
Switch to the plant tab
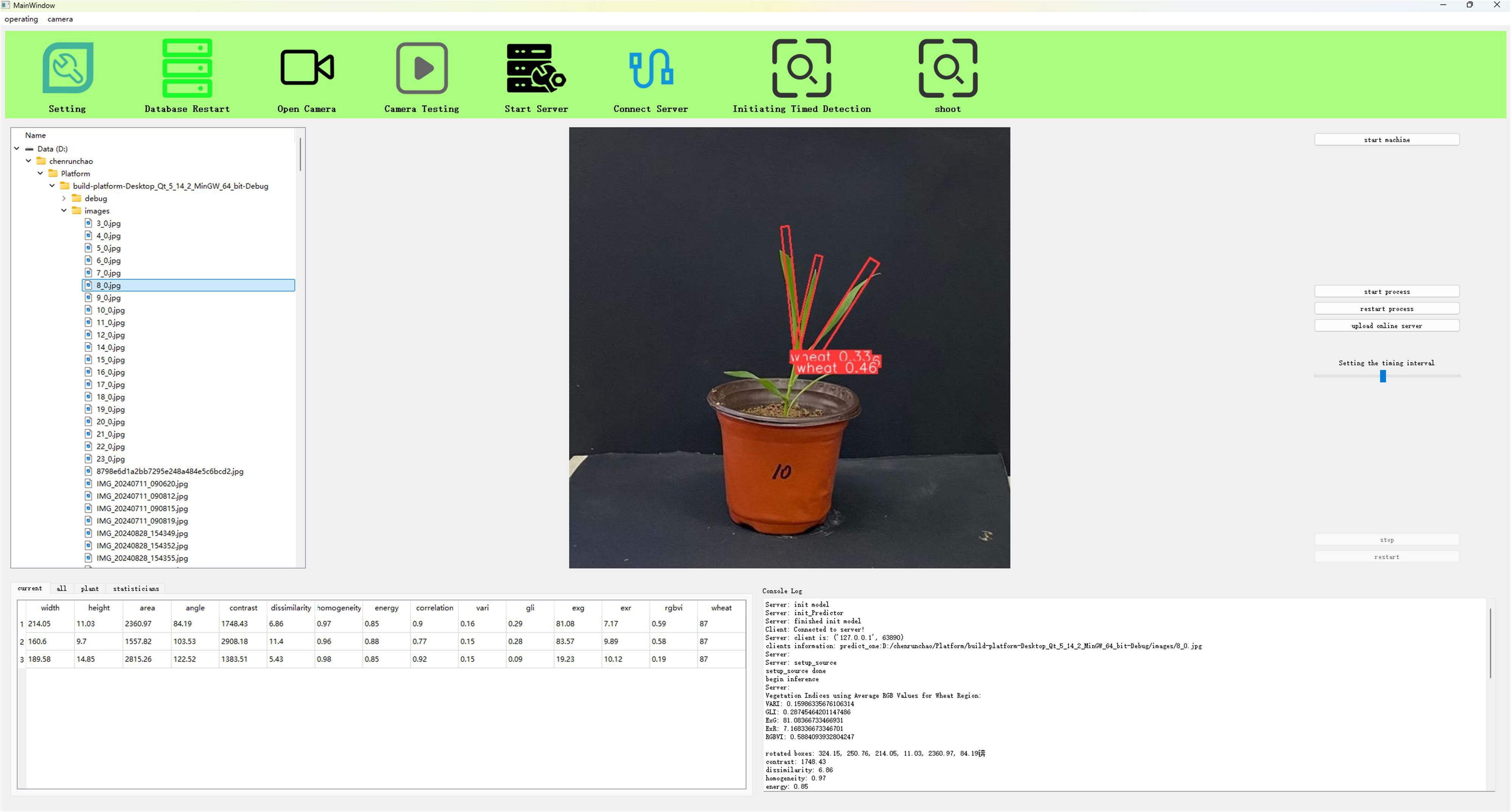click(x=90, y=588)
